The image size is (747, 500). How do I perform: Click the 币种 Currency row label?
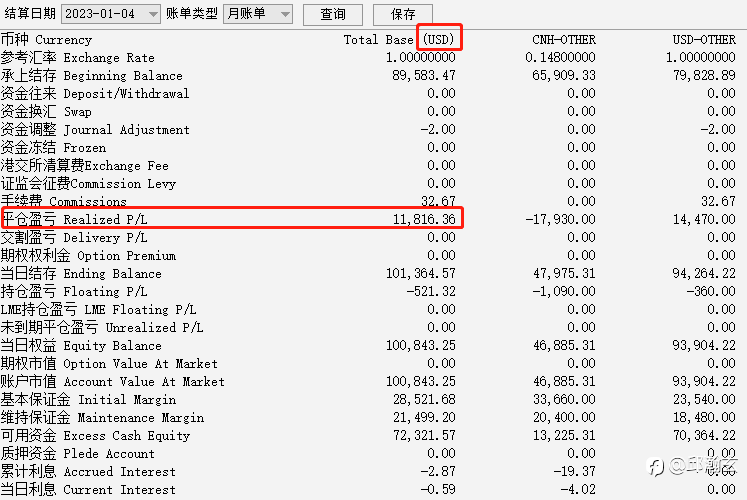(46, 40)
